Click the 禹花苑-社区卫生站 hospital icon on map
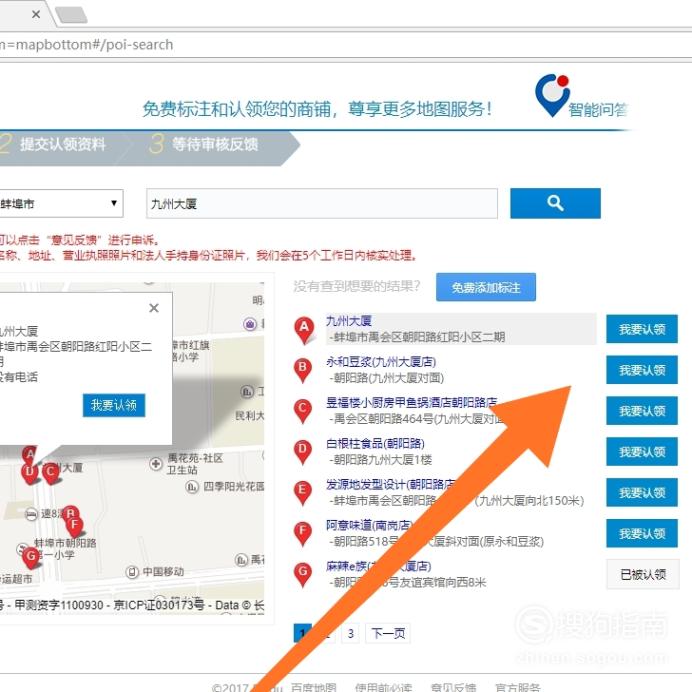The image size is (692, 692). click(155, 464)
